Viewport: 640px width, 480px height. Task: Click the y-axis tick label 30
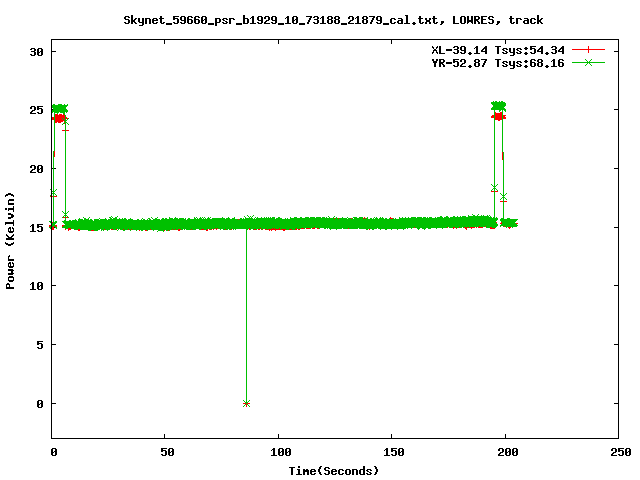pyautogui.click(x=36, y=52)
